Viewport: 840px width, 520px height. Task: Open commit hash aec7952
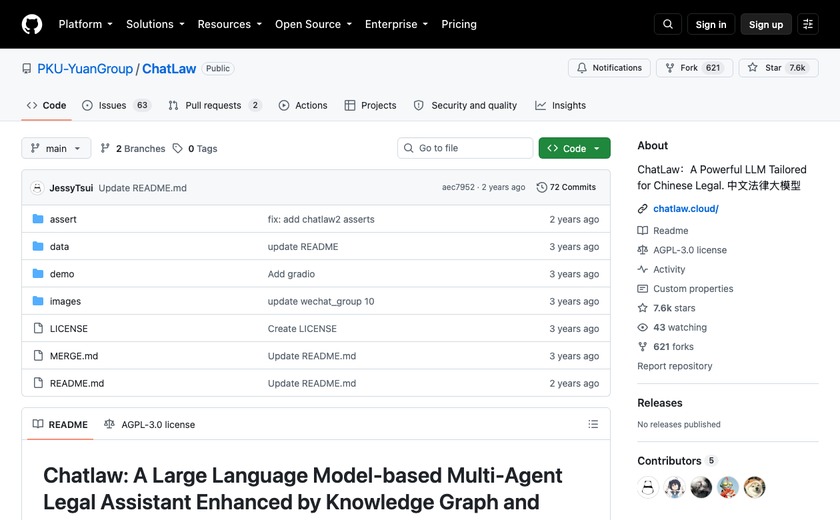pyautogui.click(x=458, y=187)
